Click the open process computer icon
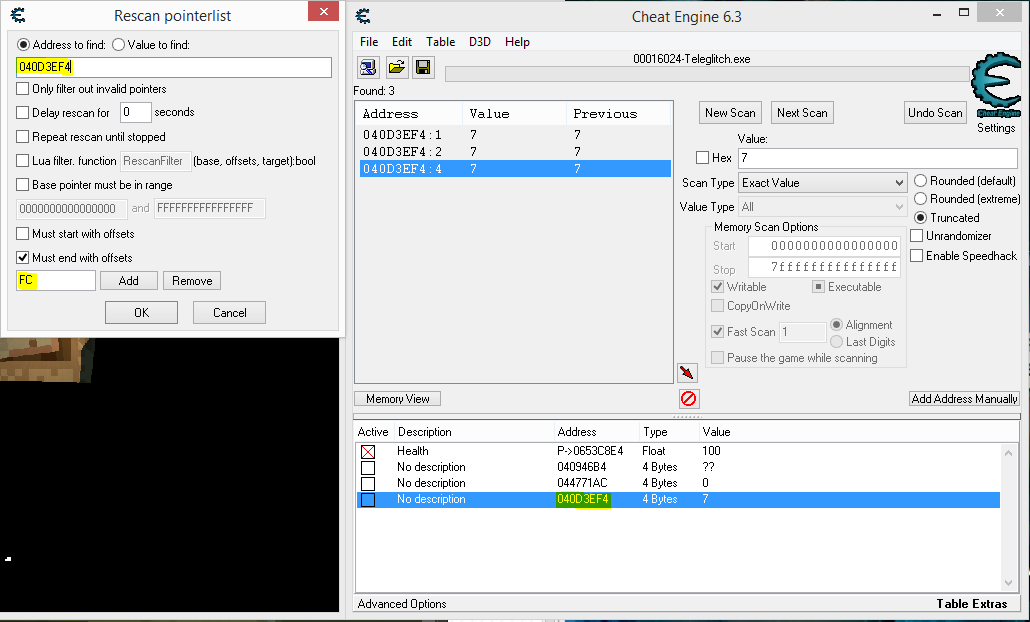 369,68
